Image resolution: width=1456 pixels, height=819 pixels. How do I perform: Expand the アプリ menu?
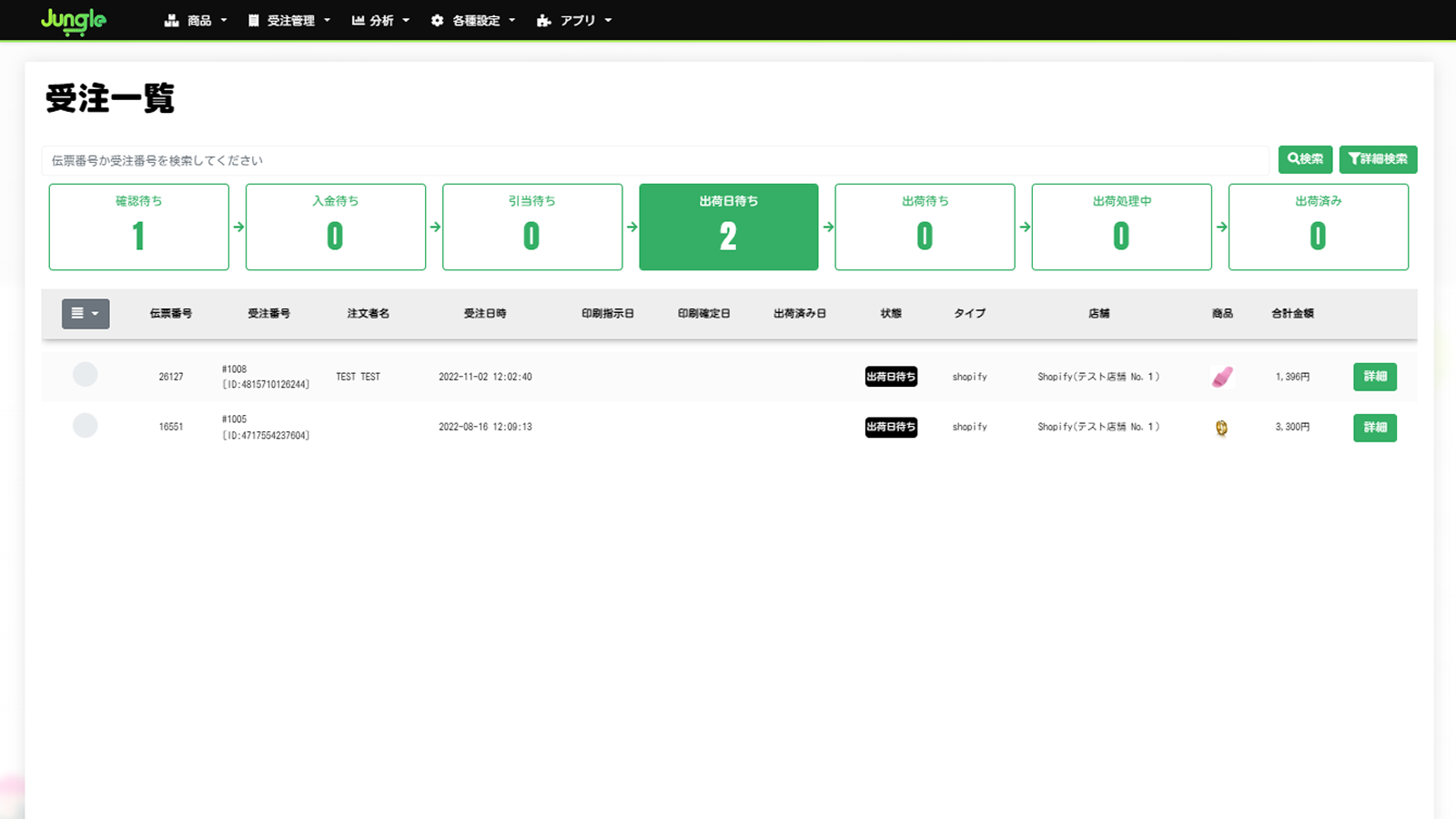tap(574, 20)
